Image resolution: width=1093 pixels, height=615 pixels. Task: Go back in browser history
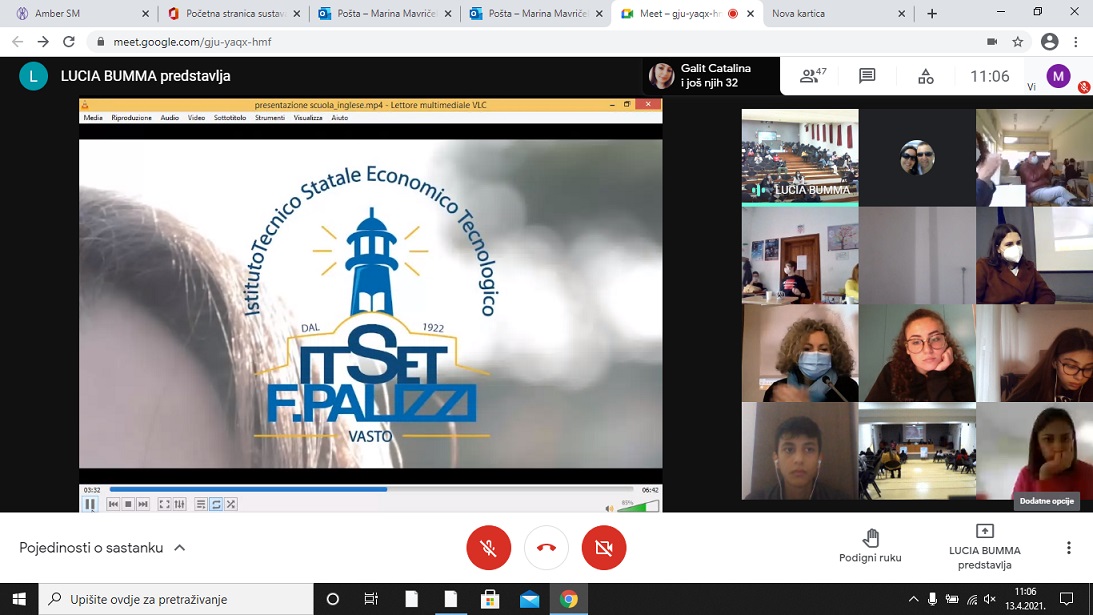(x=17, y=42)
